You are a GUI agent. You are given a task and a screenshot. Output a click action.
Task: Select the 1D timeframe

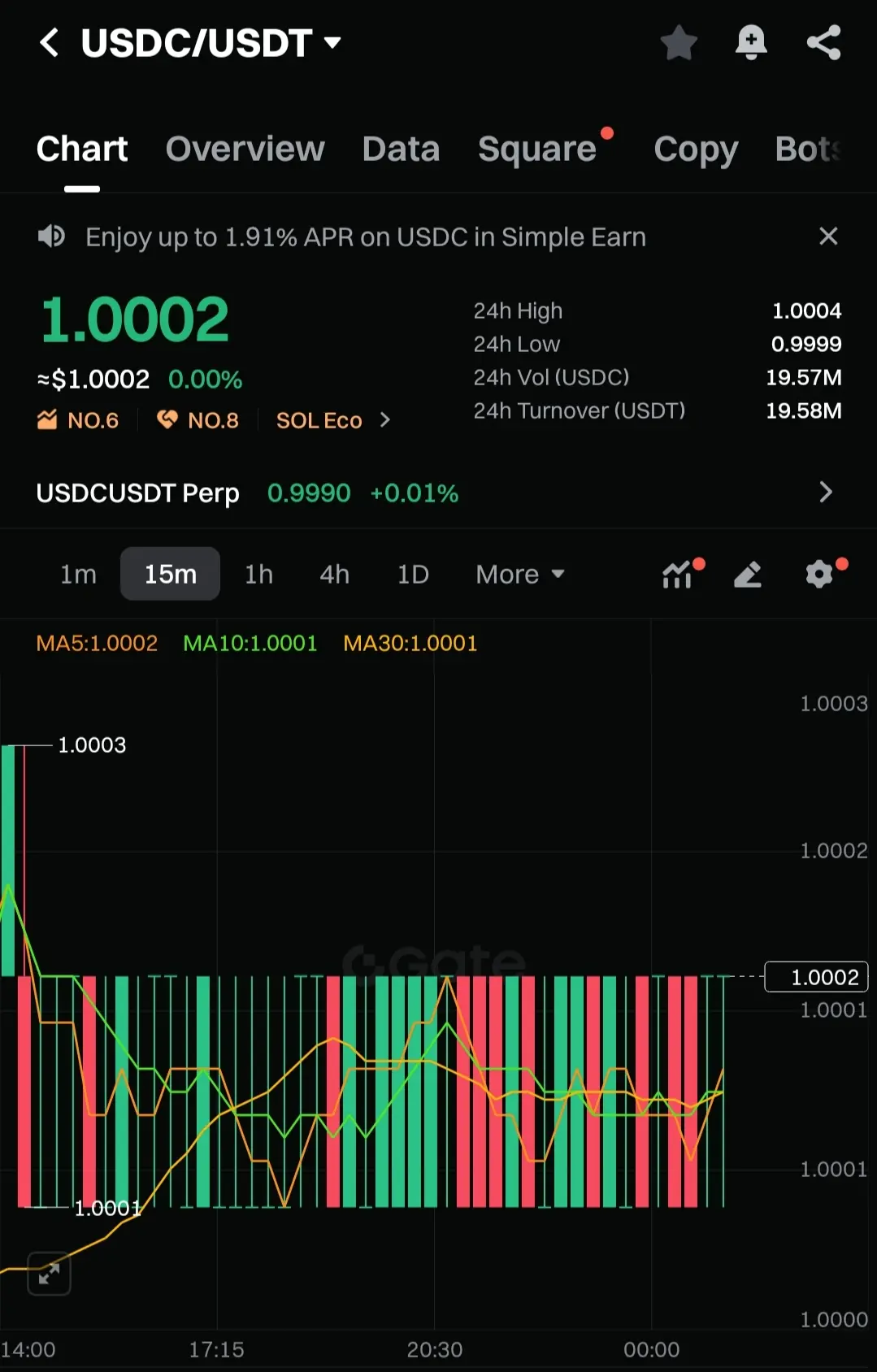[x=413, y=575]
